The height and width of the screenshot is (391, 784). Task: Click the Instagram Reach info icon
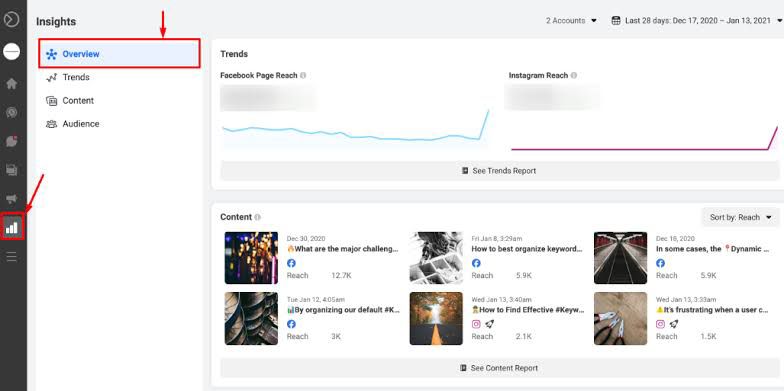[574, 76]
